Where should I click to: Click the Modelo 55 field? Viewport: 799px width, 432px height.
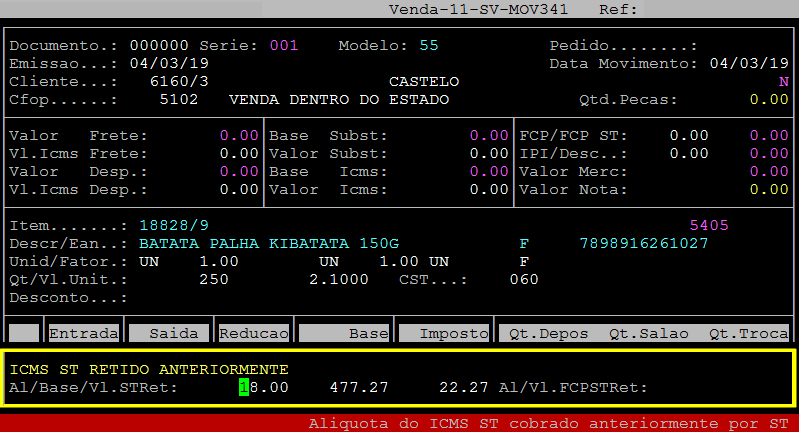429,46
